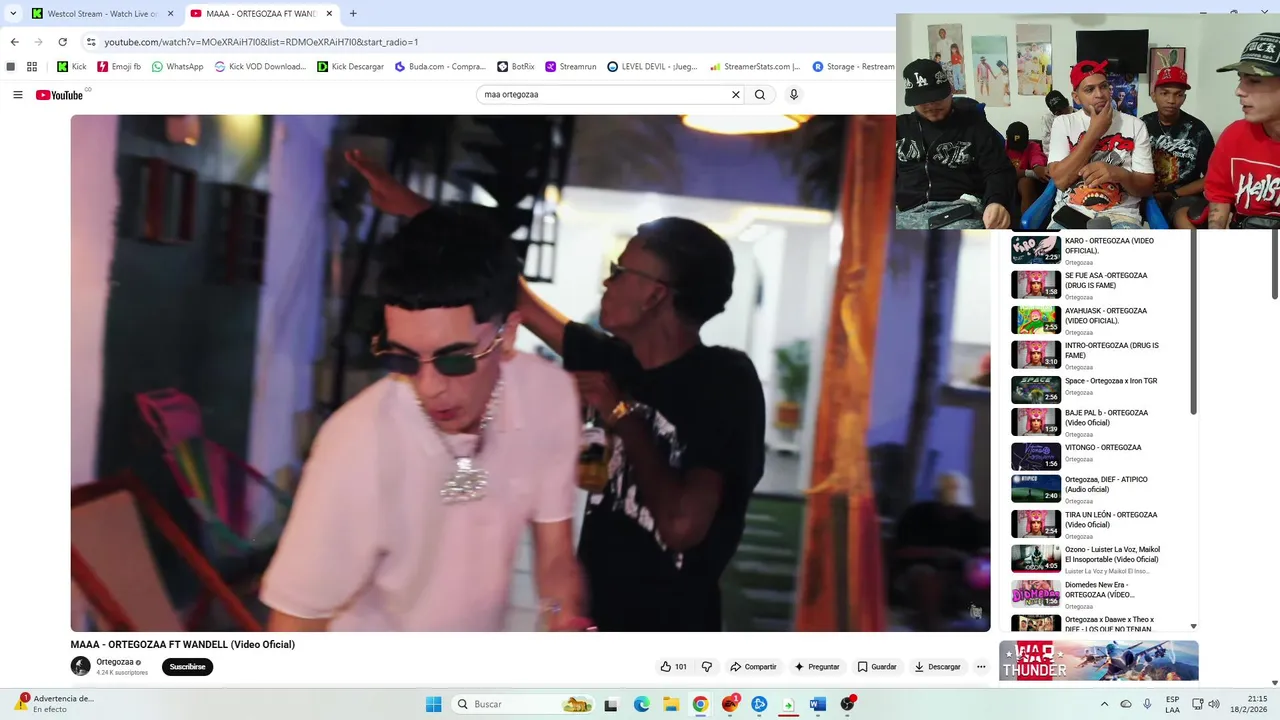
Task: Start voice search with microphone icon
Action: point(794,95)
